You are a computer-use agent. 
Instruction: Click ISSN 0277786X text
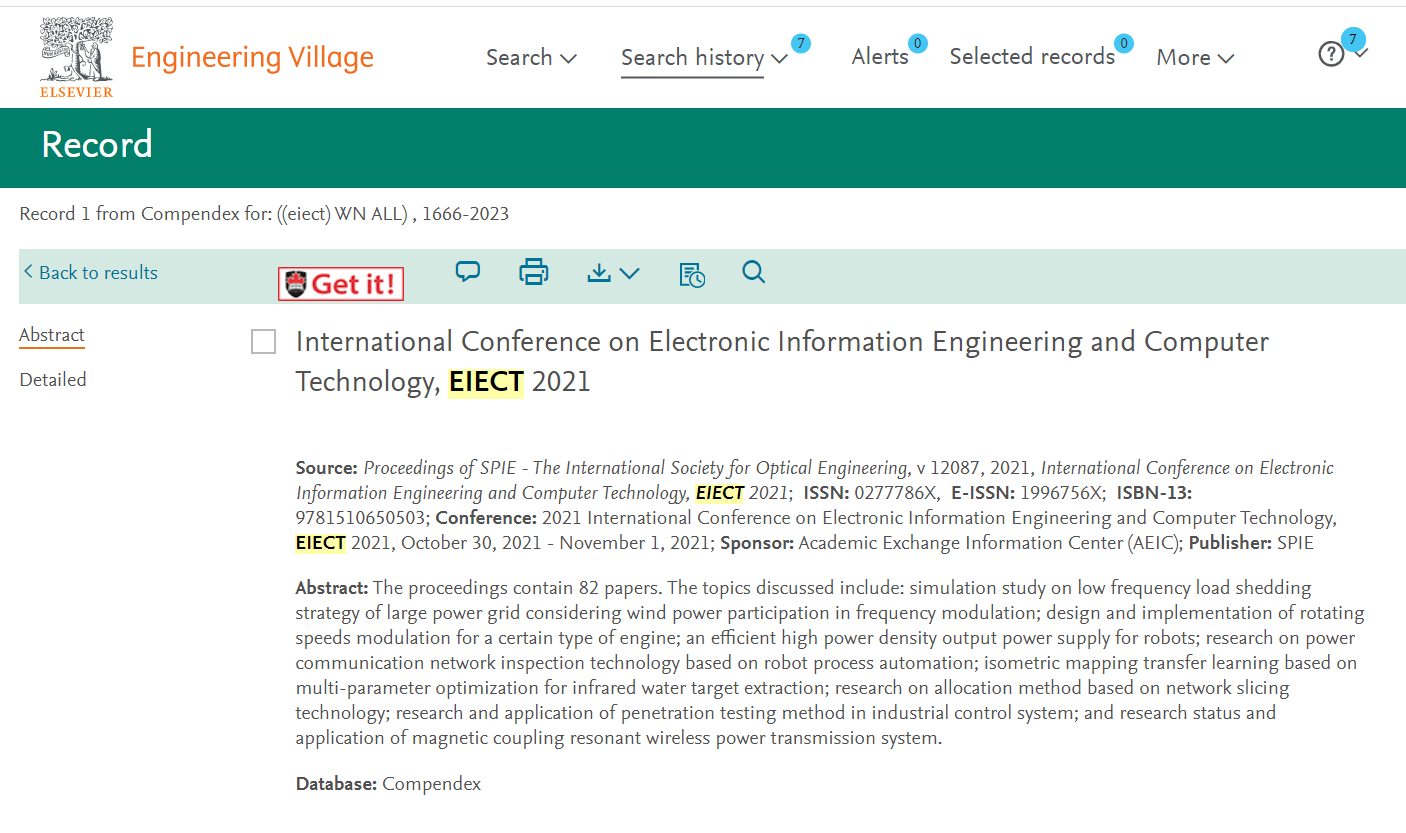click(x=870, y=493)
